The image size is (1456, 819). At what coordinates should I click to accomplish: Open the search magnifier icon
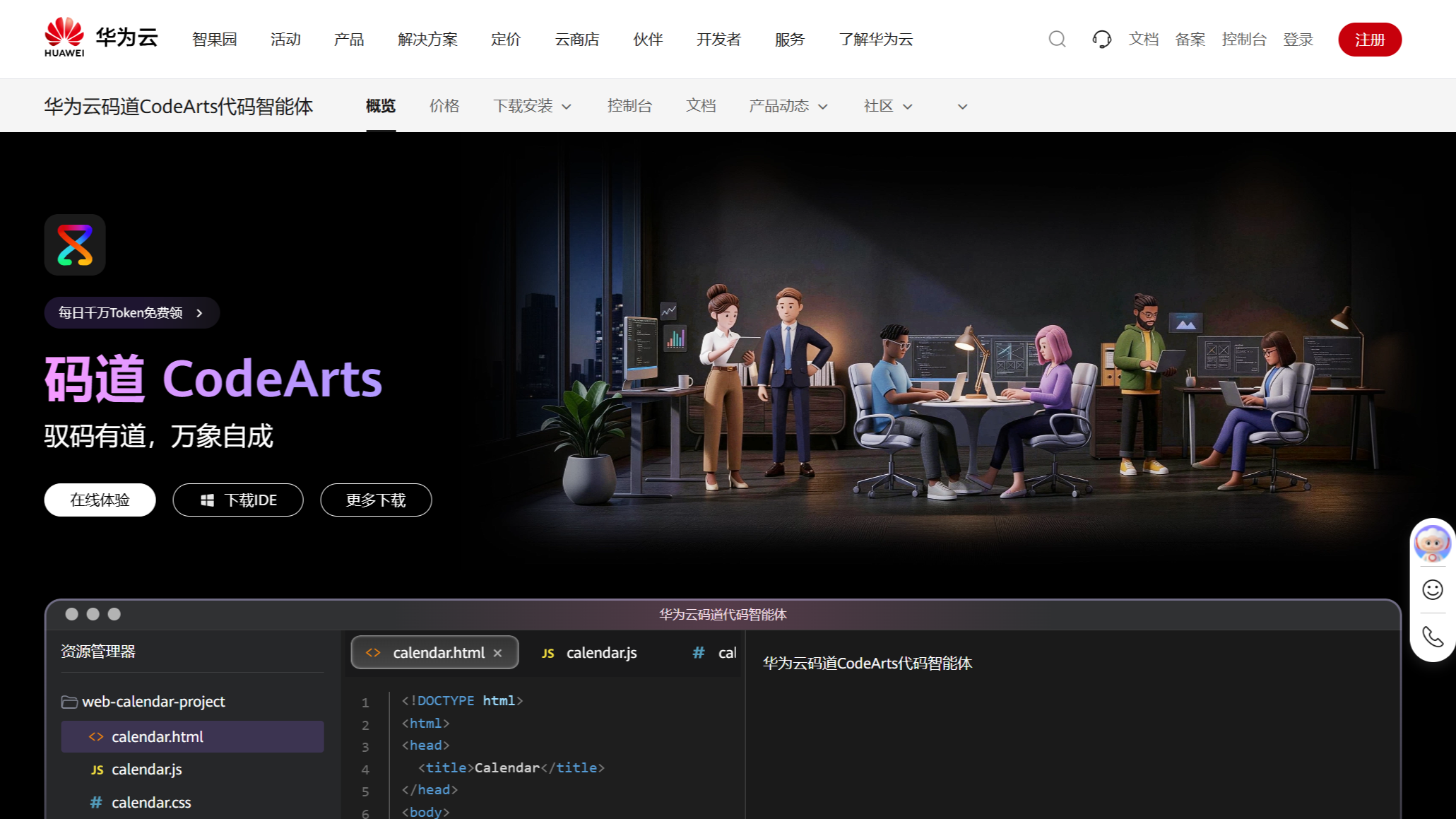(1057, 39)
